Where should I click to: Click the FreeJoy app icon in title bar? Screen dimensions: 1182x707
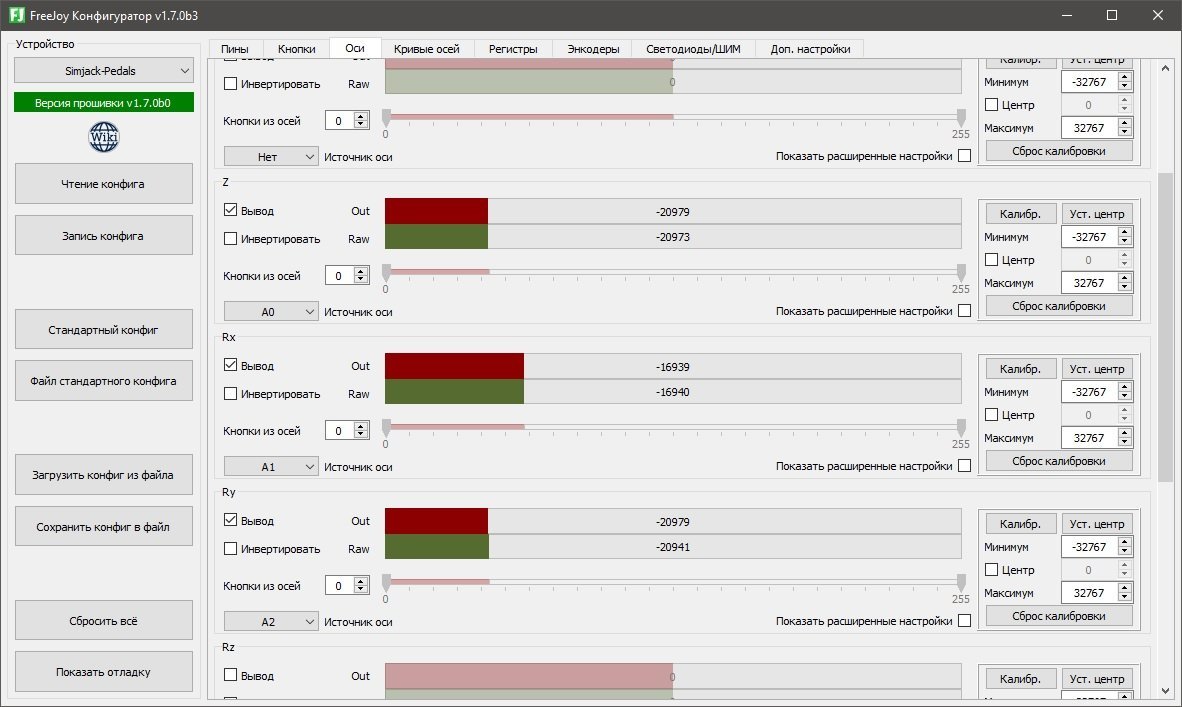pyautogui.click(x=16, y=15)
